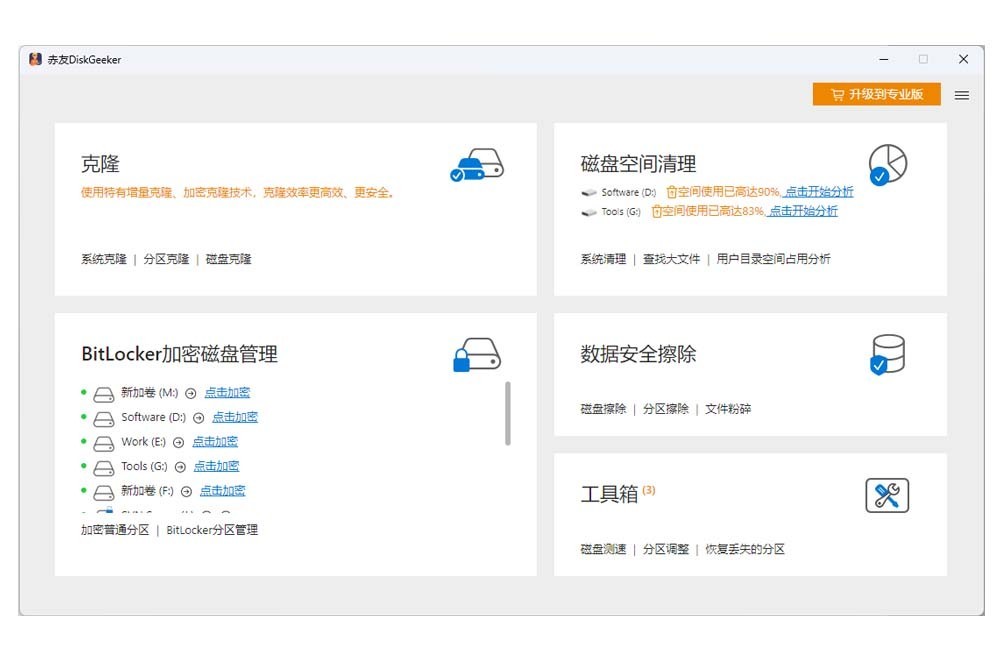Click the toolbox wrench icon
This screenshot has width=1000, height=666.
tap(886, 495)
